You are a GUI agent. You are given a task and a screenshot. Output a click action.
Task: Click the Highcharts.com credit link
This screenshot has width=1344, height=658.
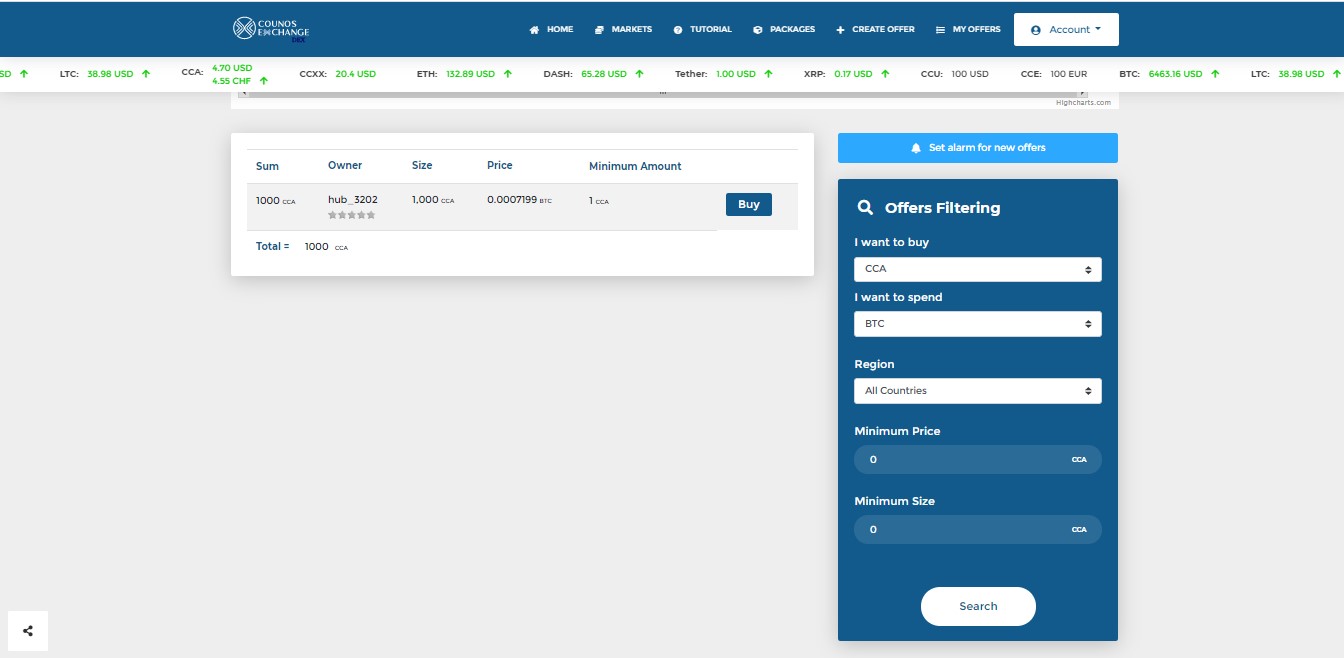click(x=1083, y=102)
